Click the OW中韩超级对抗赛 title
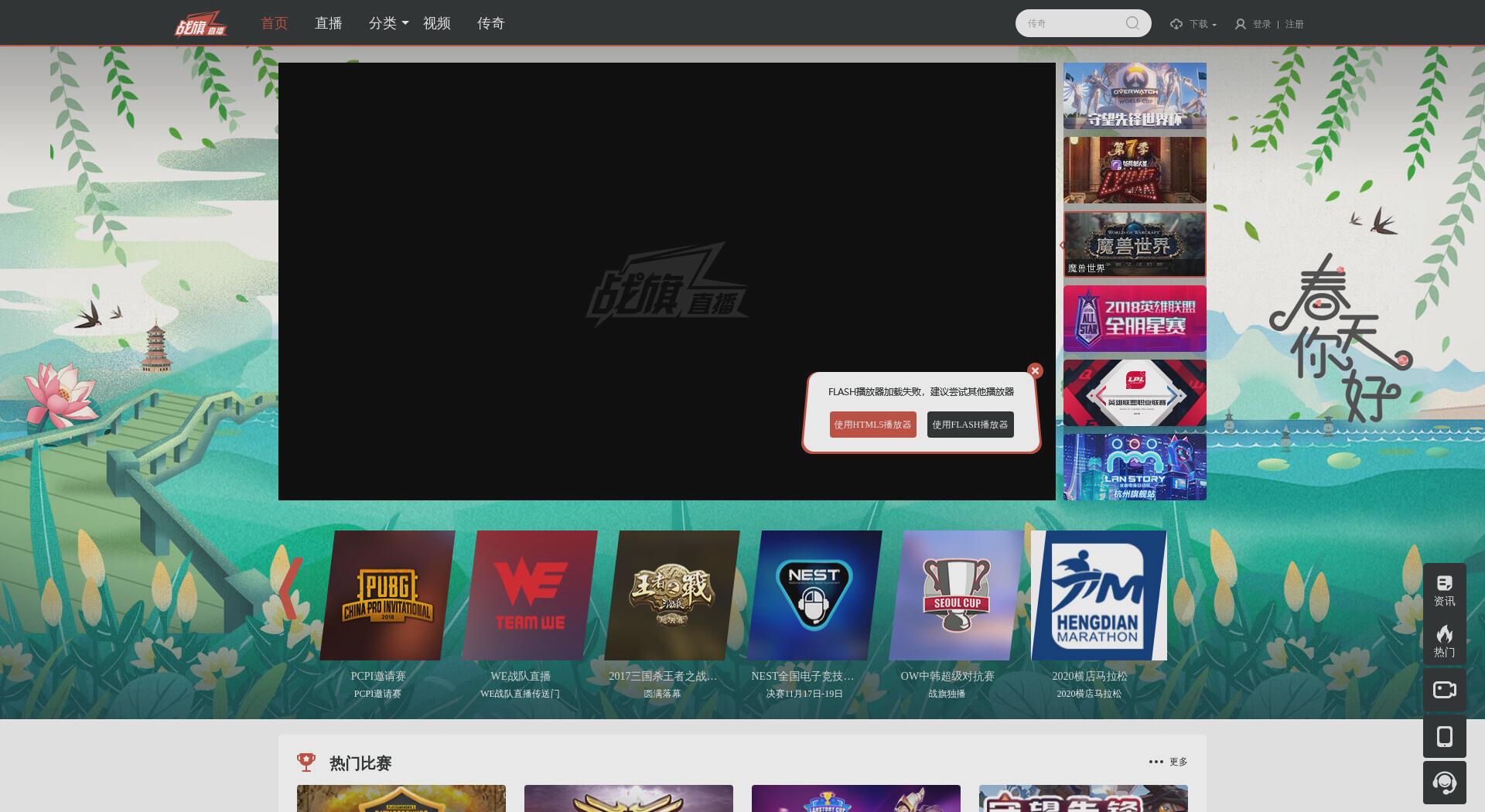Screen dimensions: 1485x812 (947, 676)
